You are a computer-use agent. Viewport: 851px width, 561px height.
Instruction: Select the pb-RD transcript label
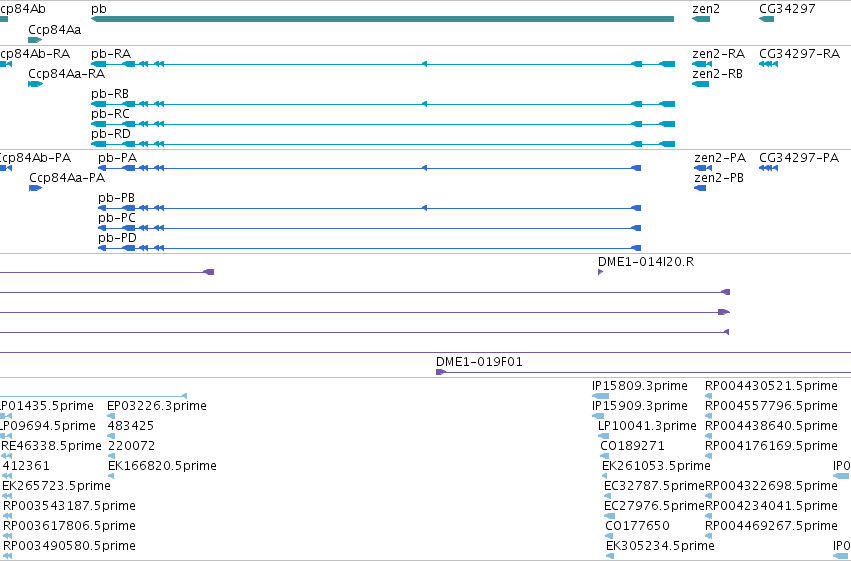click(x=111, y=134)
